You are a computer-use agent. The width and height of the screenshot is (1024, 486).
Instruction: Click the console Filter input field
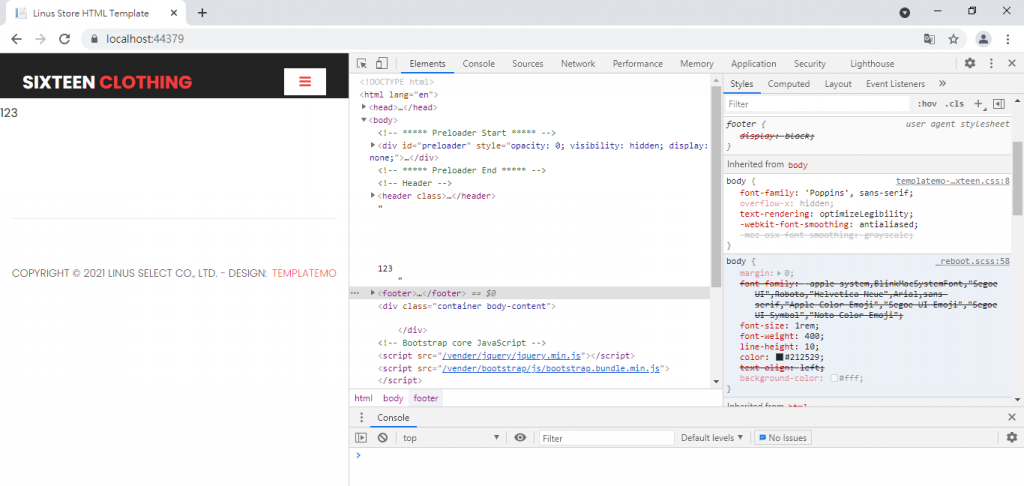coord(606,438)
